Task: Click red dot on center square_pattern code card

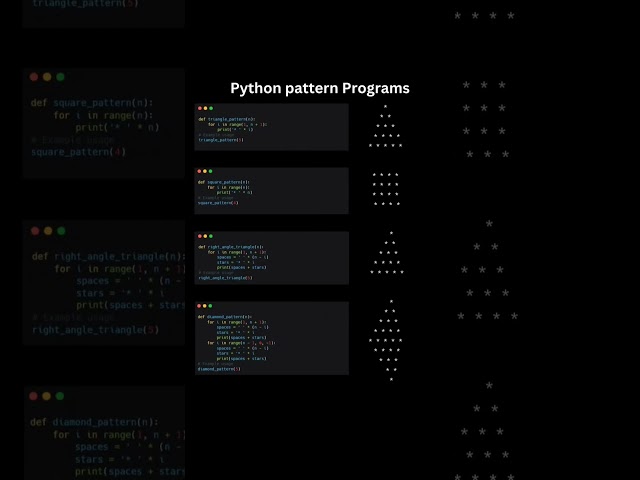Action: pyautogui.click(x=199, y=171)
